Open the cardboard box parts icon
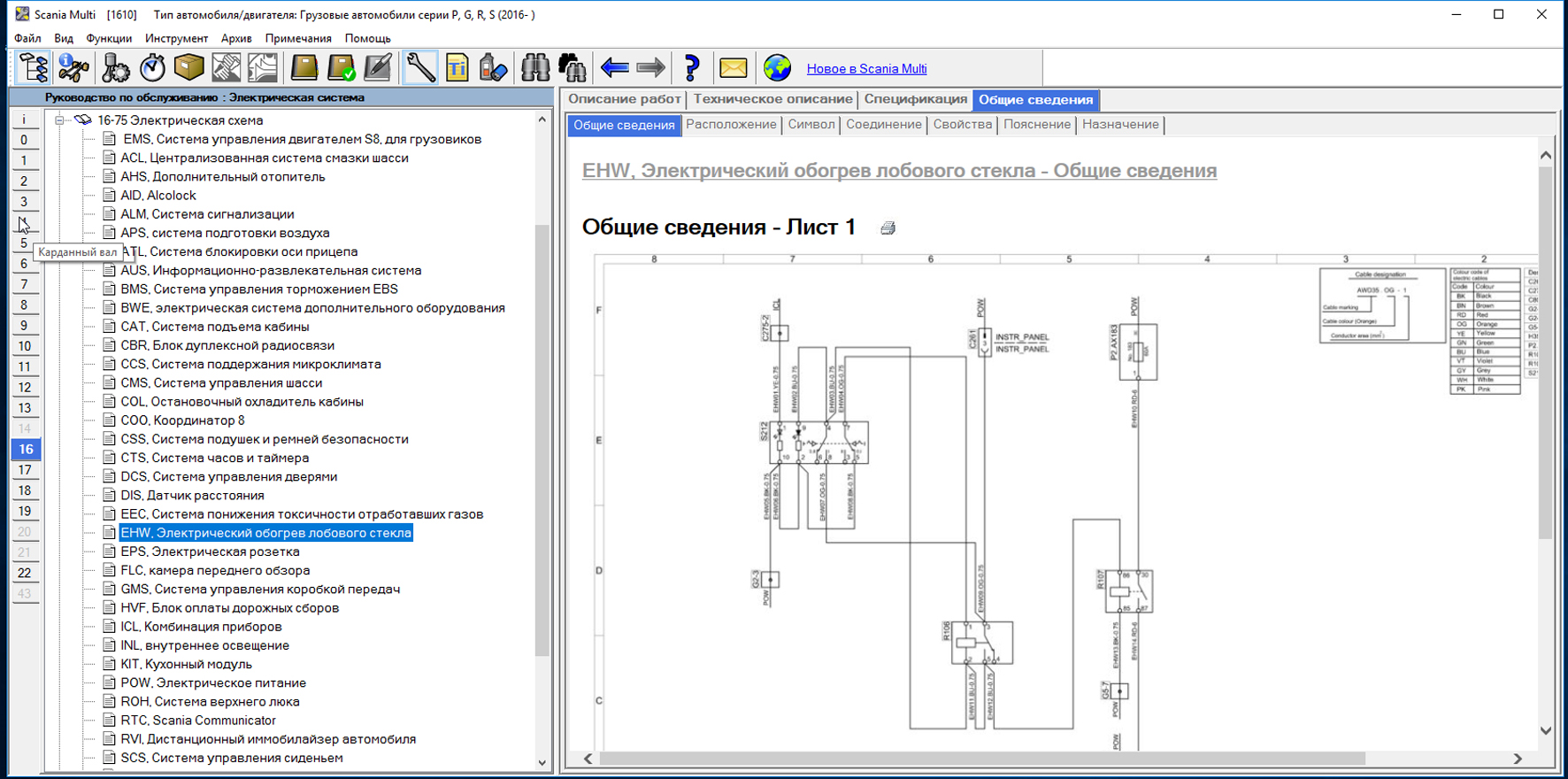1568x779 pixels. 188,68
